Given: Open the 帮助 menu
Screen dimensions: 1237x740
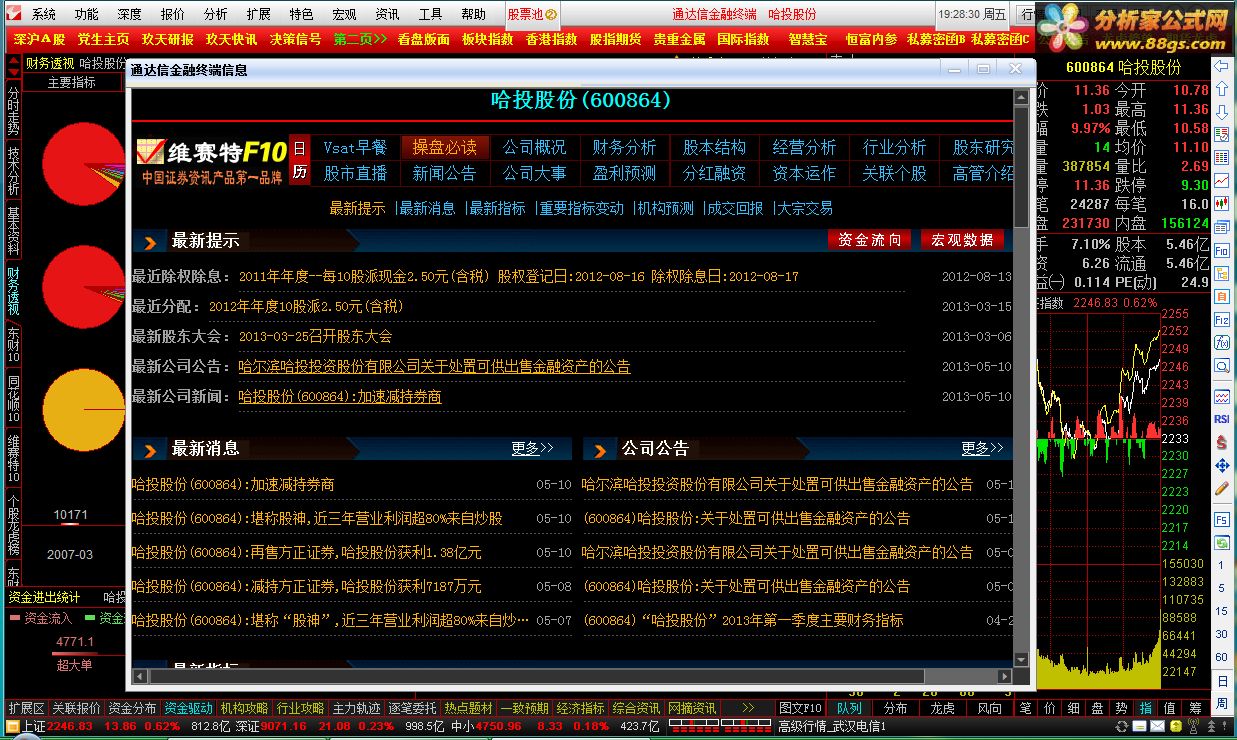Looking at the screenshot, I should pos(474,14).
